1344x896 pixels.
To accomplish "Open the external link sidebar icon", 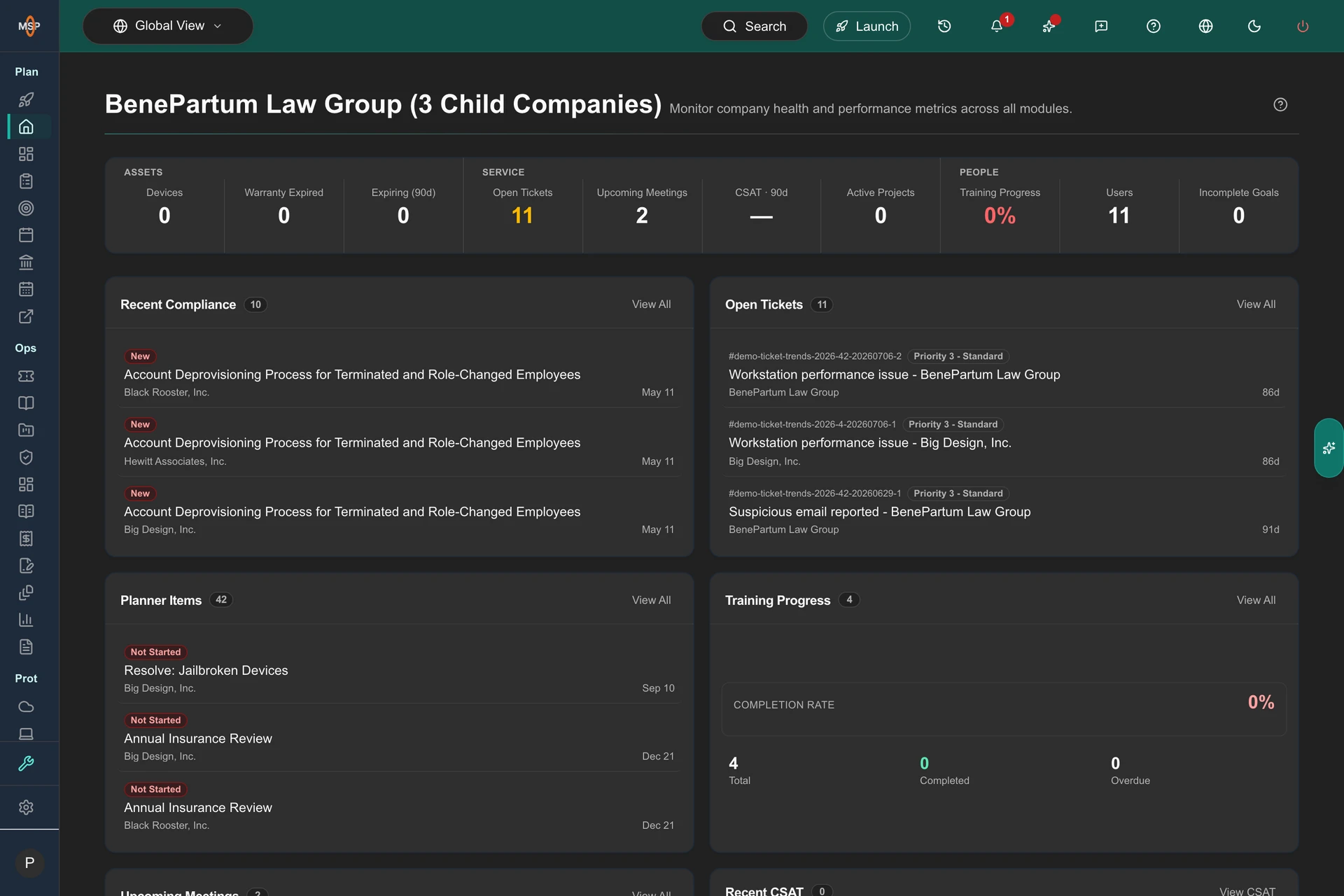I will click(x=26, y=316).
